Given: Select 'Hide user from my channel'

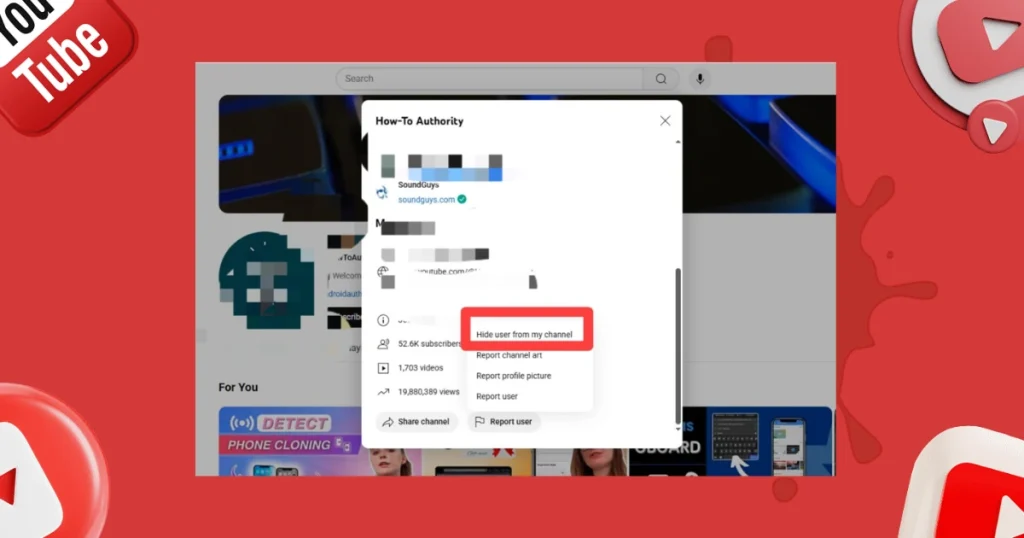Looking at the screenshot, I should (x=524, y=334).
